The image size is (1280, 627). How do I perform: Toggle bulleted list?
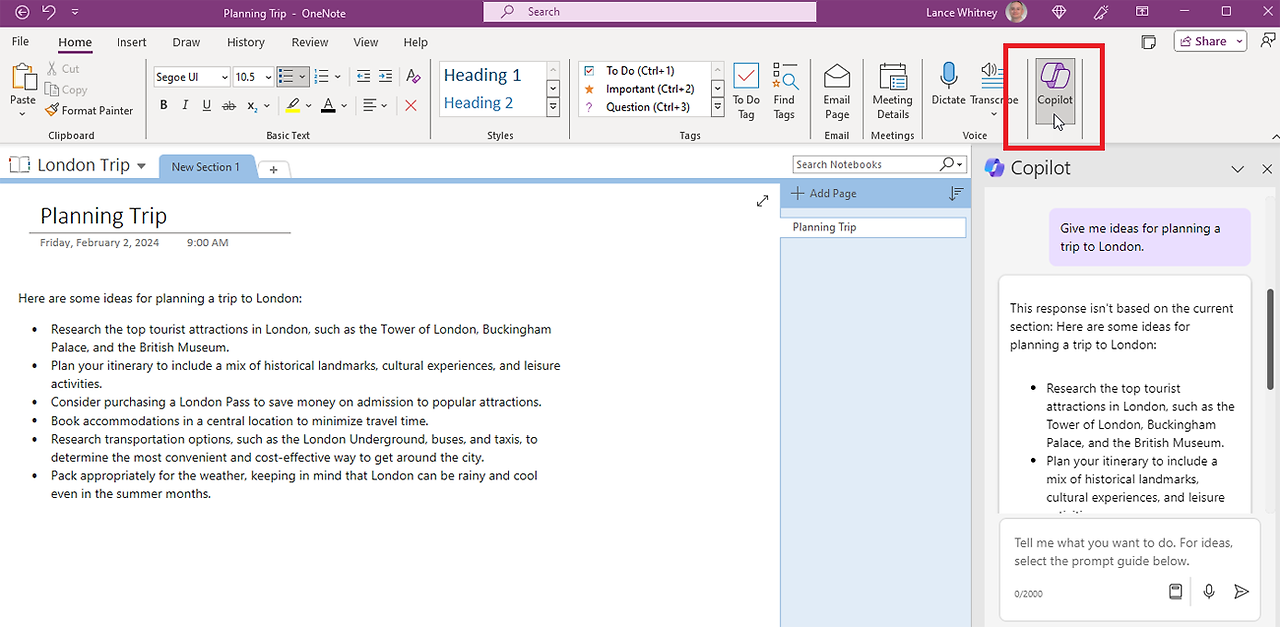(x=286, y=76)
